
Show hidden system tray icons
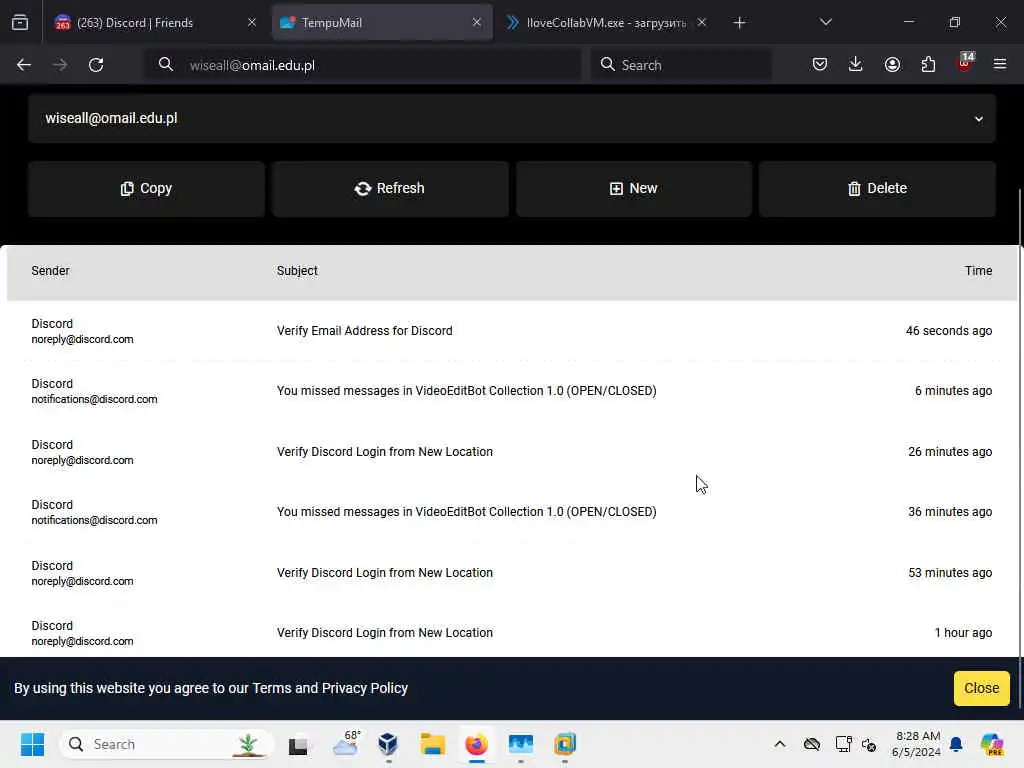780,744
